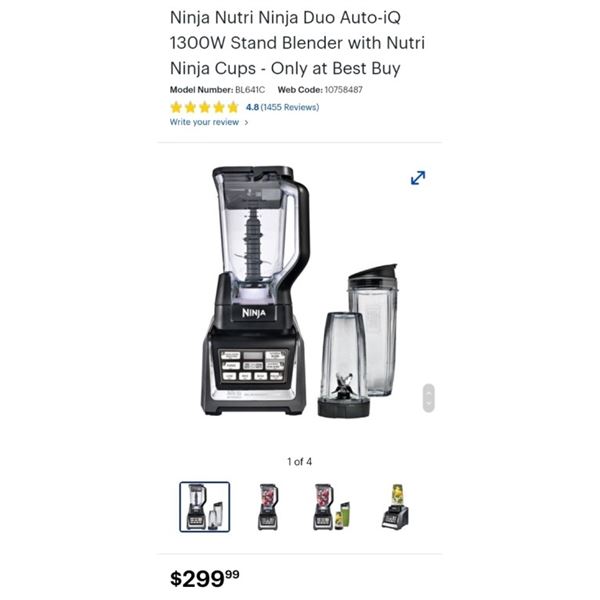
Task: Click the model number BL641C
Action: 249,90
